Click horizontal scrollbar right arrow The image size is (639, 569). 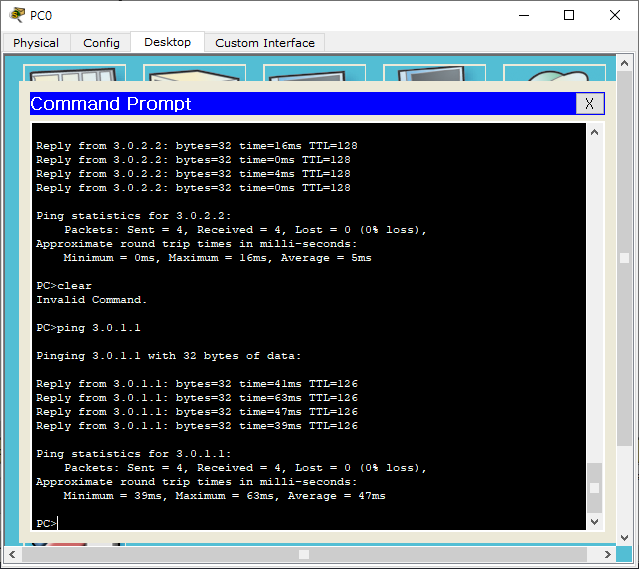point(608,554)
